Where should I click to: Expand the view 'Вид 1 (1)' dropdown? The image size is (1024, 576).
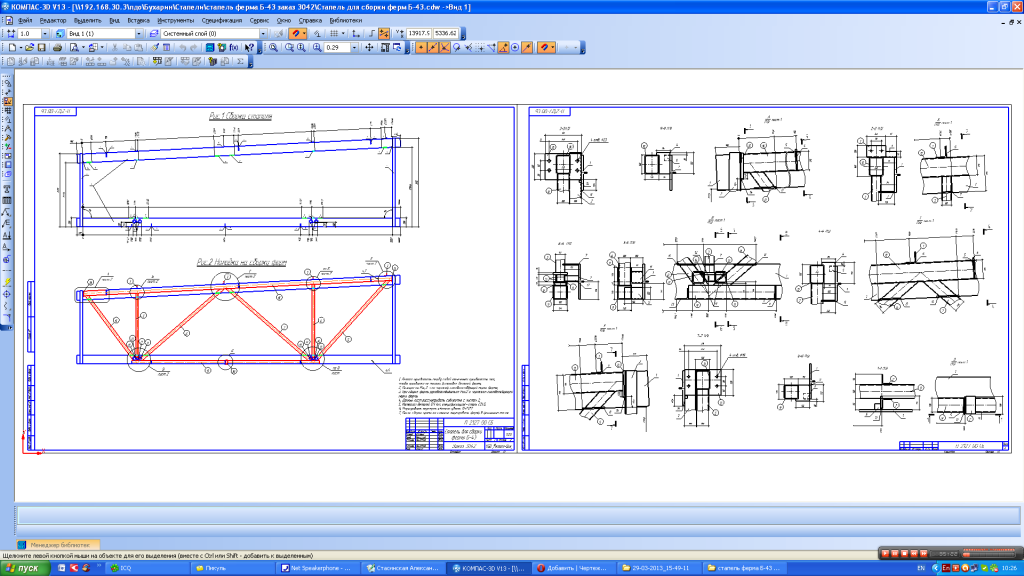tap(138, 33)
